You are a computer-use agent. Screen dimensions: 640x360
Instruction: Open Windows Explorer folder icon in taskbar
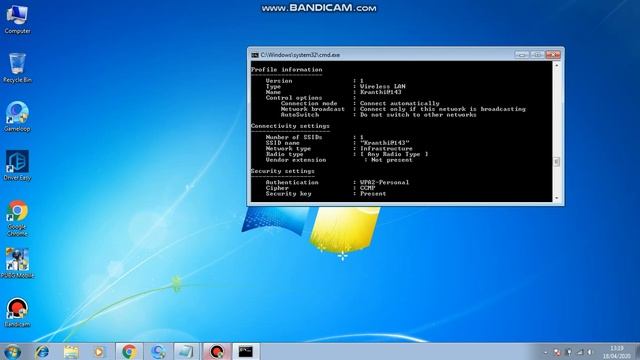coord(71,352)
